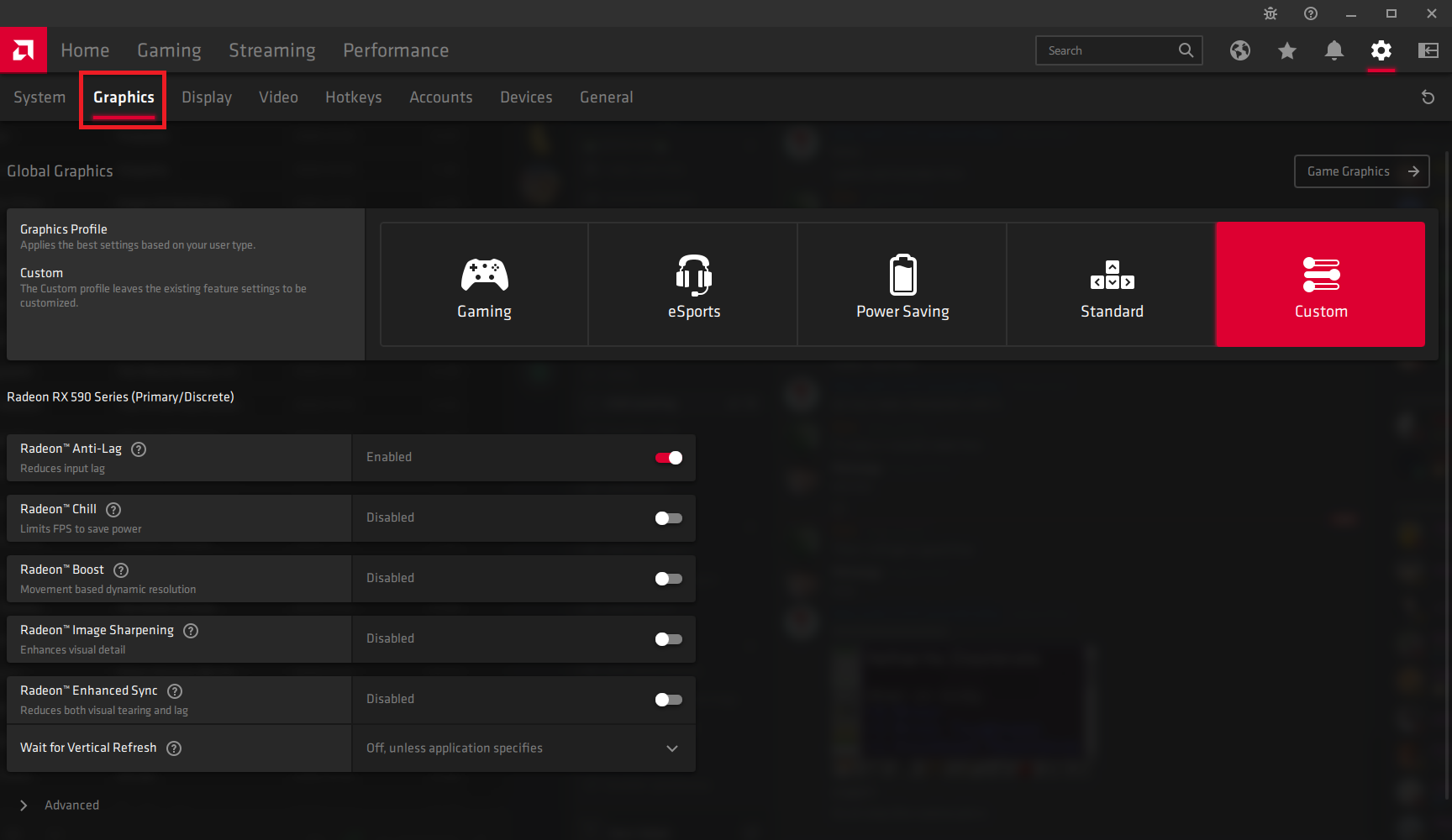Go to the Gaming tab

click(x=169, y=50)
